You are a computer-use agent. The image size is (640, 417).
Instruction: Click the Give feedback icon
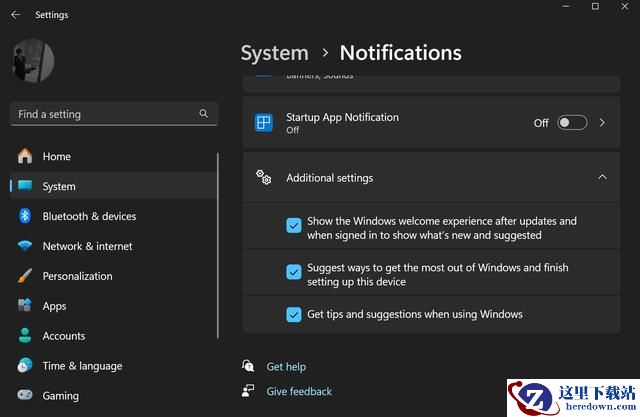248,390
